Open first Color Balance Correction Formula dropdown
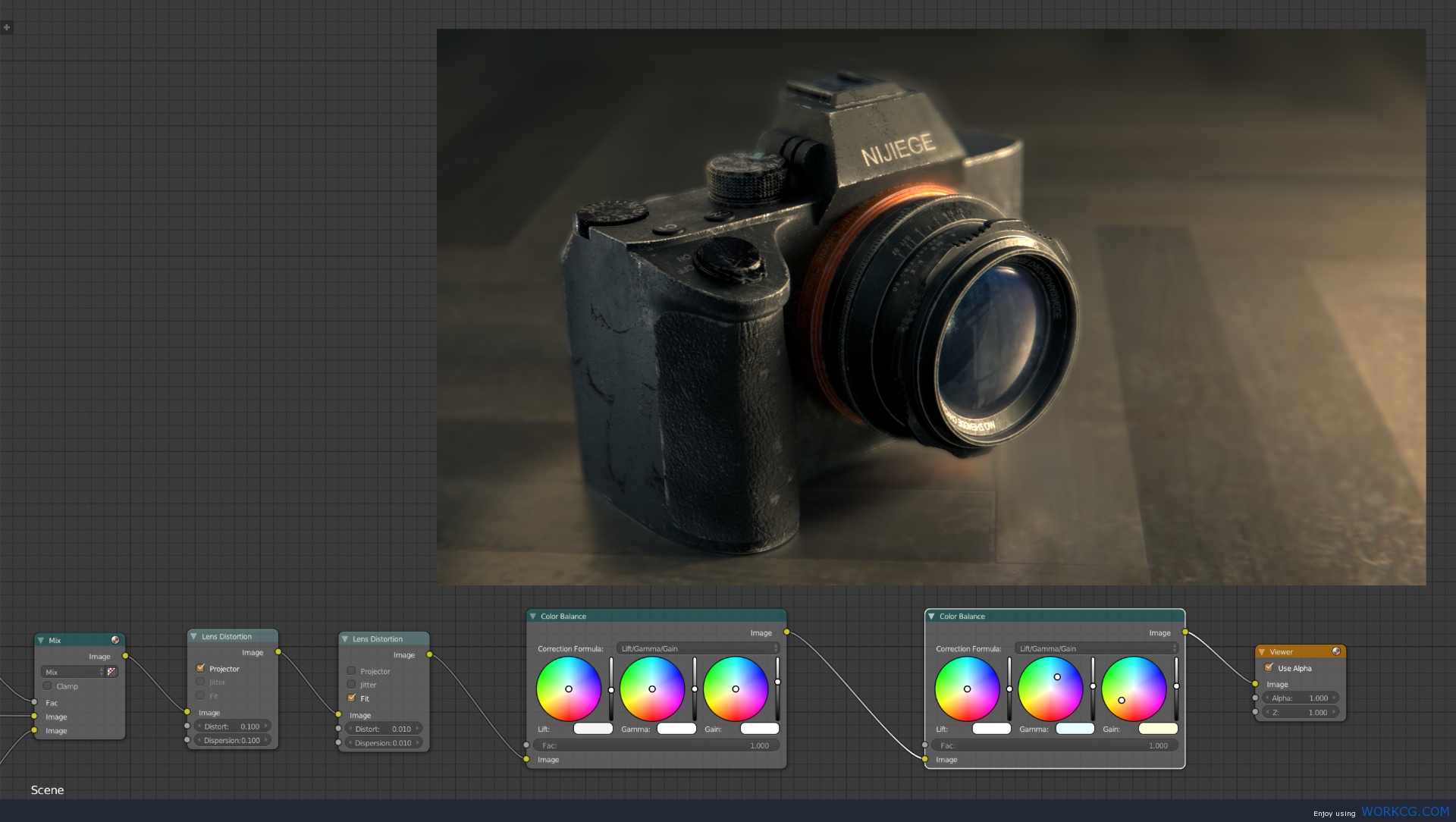The height and width of the screenshot is (822, 1456). pos(698,648)
